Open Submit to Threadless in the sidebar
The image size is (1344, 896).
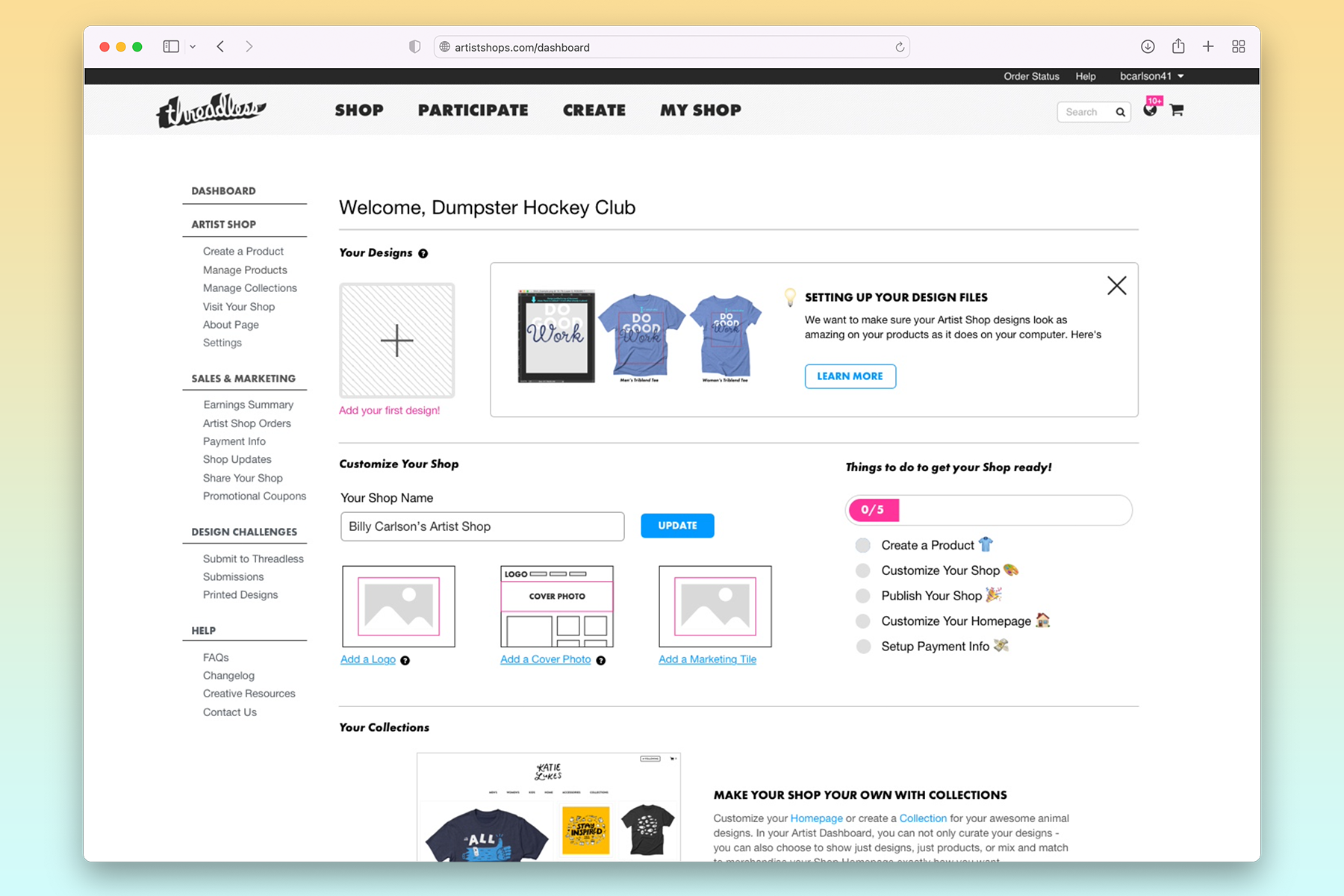tap(253, 559)
